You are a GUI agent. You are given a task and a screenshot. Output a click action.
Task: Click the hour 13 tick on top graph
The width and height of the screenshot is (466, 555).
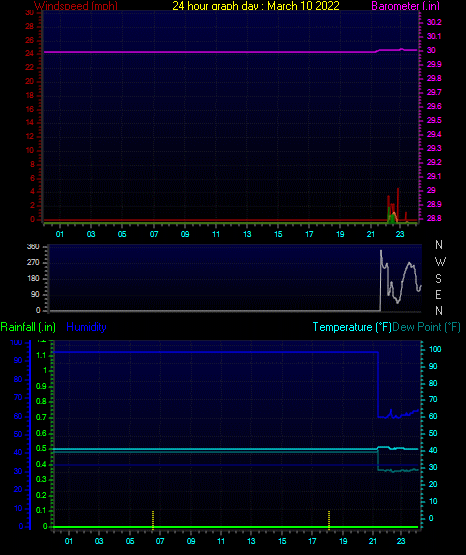(247, 234)
